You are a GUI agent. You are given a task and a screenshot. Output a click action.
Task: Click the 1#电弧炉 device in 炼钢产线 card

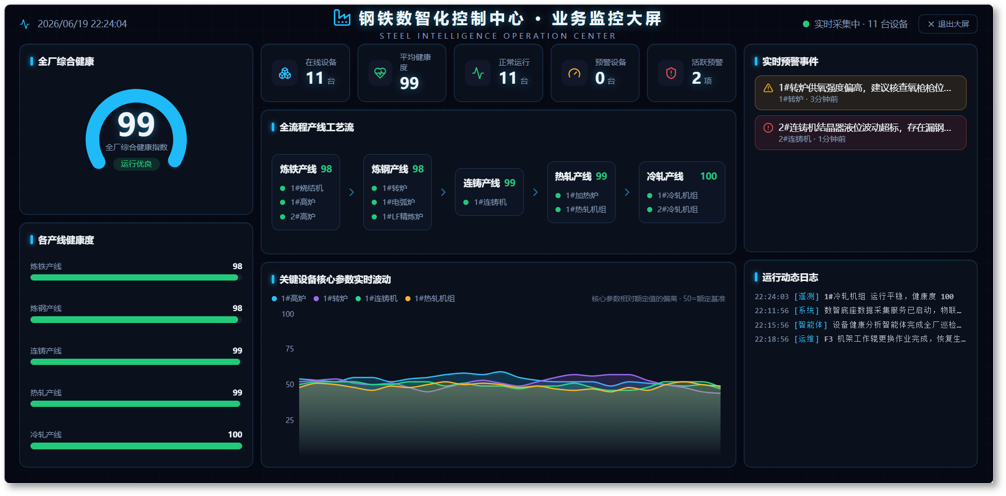pos(393,203)
